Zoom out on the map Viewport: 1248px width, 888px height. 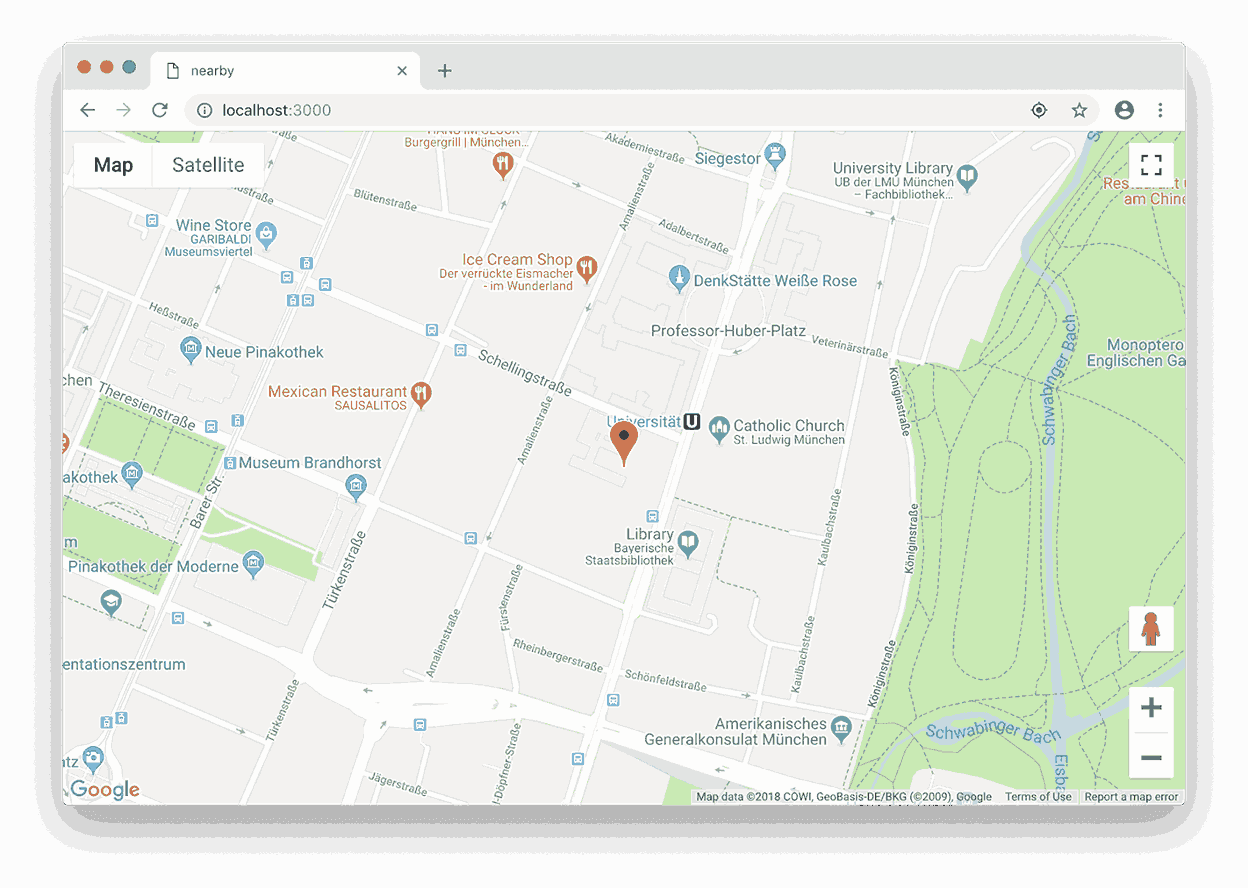coord(1151,757)
